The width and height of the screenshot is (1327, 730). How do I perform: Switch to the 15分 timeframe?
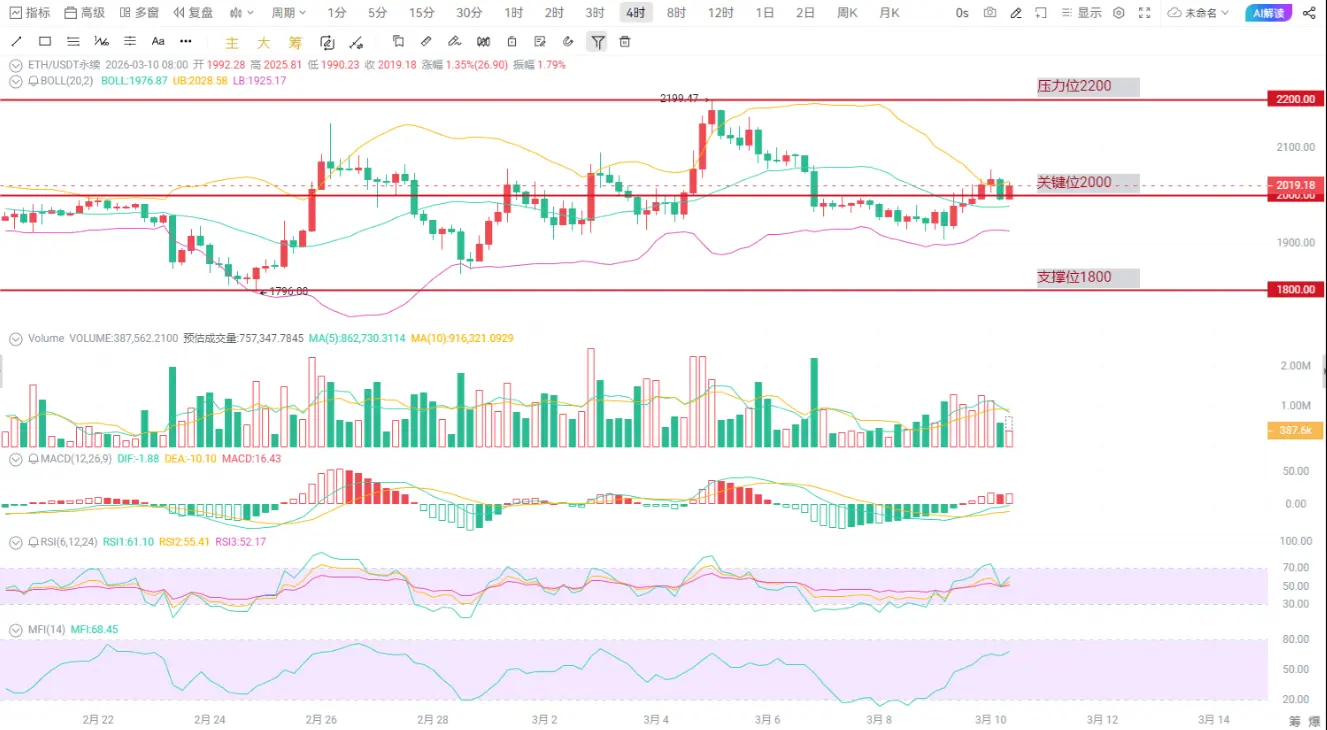pos(421,13)
